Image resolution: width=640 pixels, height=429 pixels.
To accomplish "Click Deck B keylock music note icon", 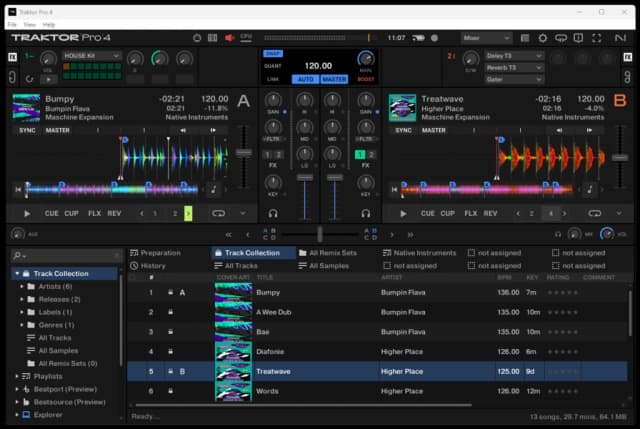I will [590, 189].
